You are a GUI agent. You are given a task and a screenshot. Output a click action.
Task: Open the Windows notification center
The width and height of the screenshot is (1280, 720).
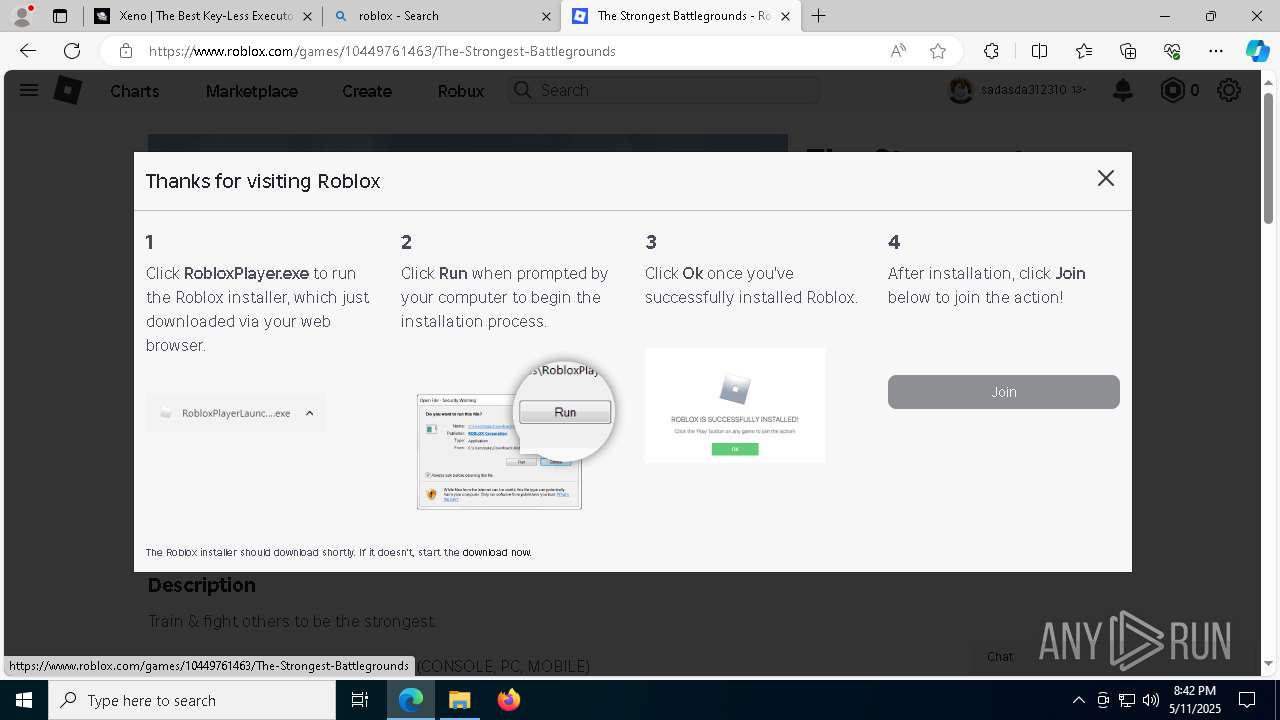pos(1247,700)
